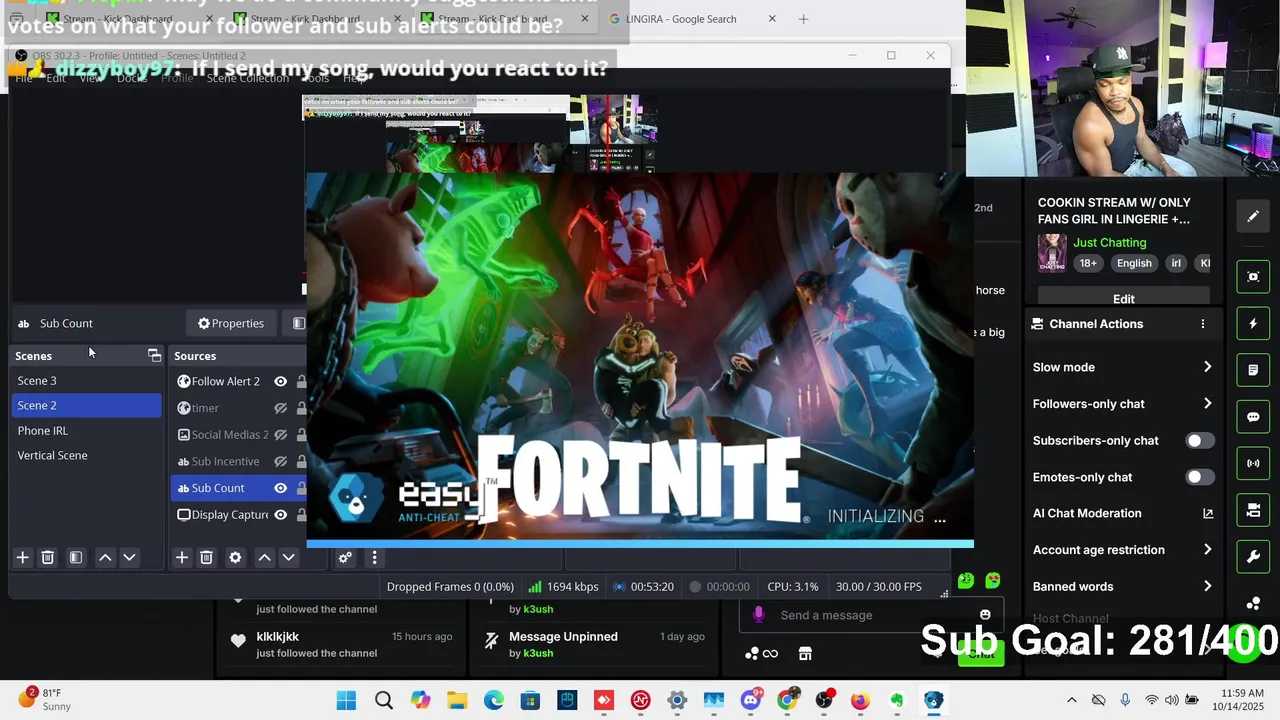Screen dimensions: 1280x720
Task: Move scene down arrow in Scenes panel
Action: coord(129,558)
